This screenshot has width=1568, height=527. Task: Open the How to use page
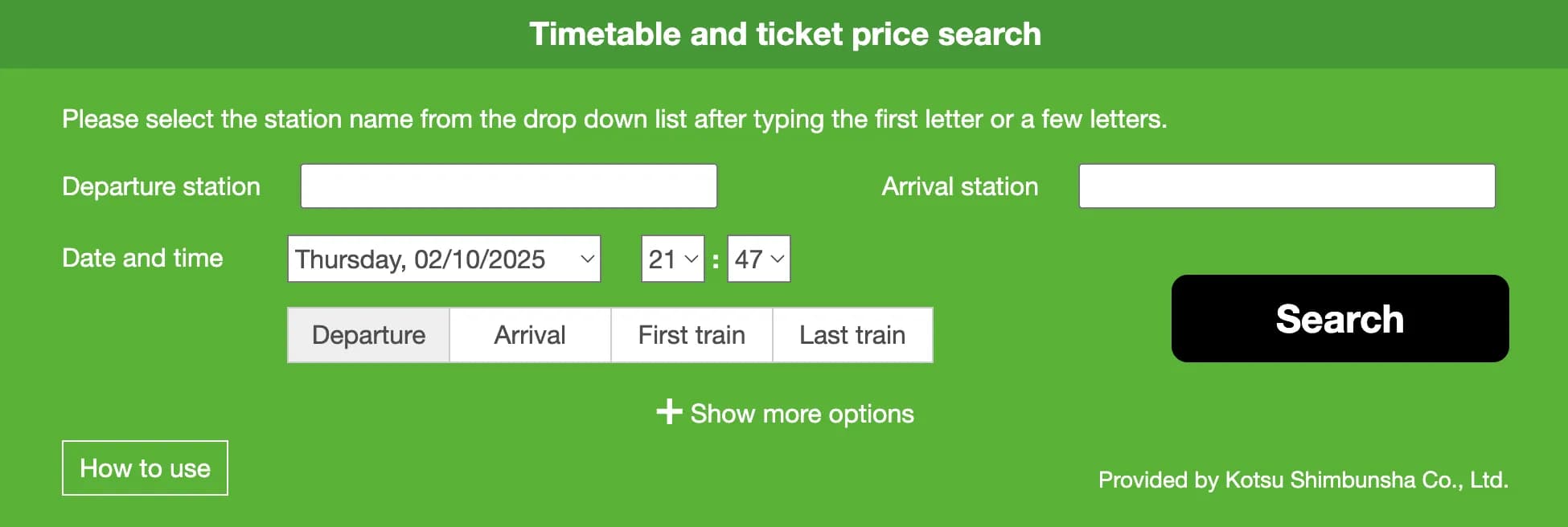[145, 468]
